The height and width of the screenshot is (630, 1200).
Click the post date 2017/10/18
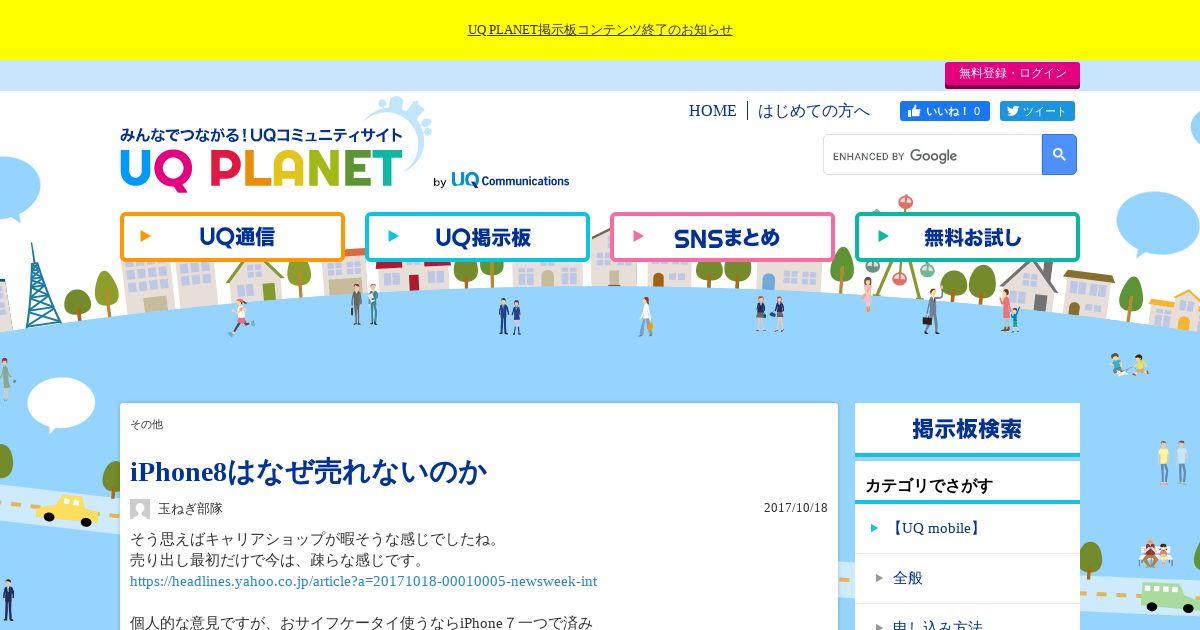click(796, 508)
